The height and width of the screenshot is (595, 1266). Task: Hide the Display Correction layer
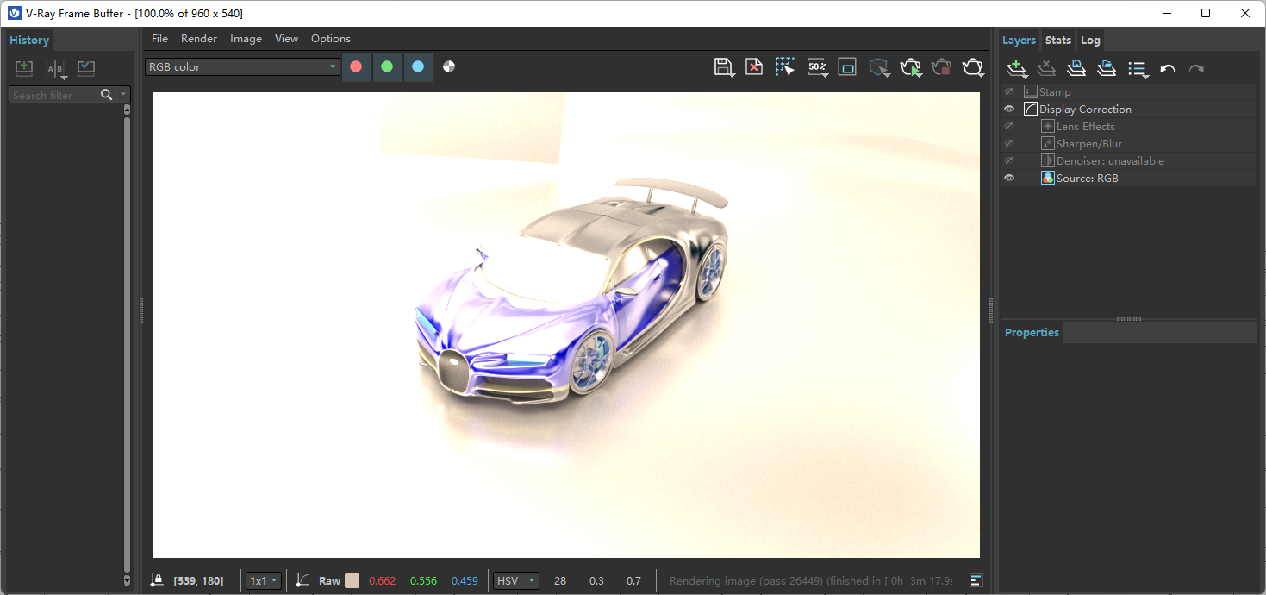(1009, 109)
